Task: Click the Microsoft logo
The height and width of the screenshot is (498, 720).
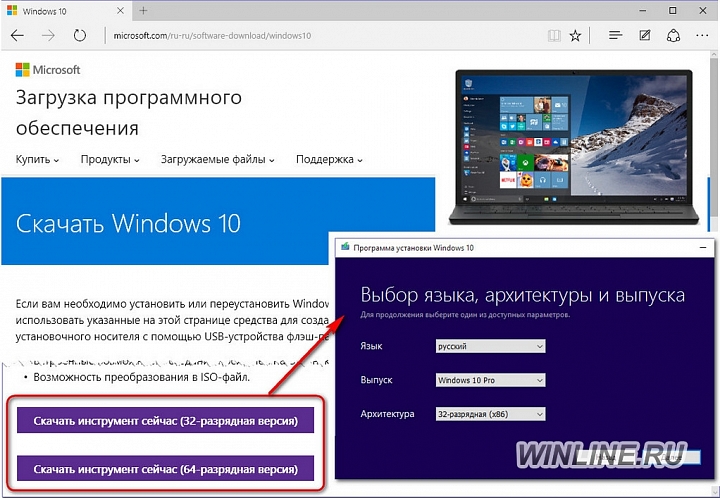Action: point(48,70)
